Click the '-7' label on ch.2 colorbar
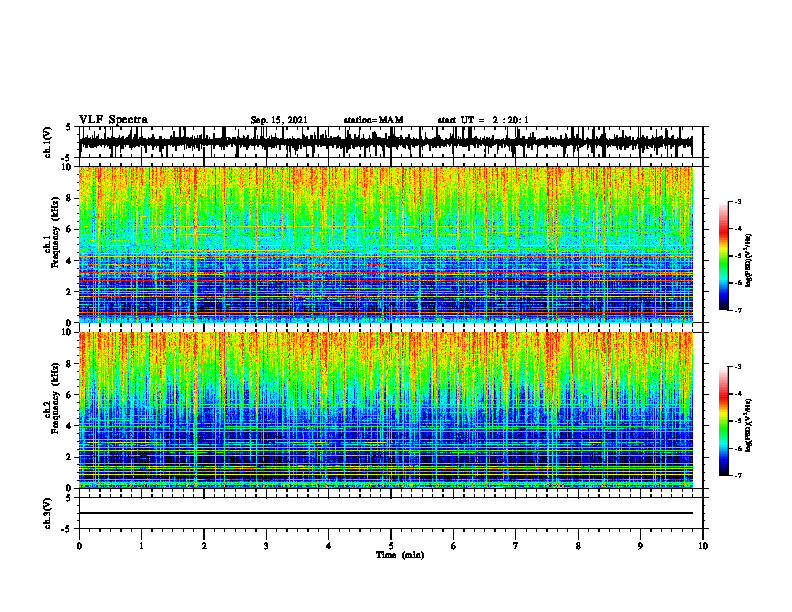Image resolution: width=792 pixels, height=612 pixels. [x=737, y=476]
